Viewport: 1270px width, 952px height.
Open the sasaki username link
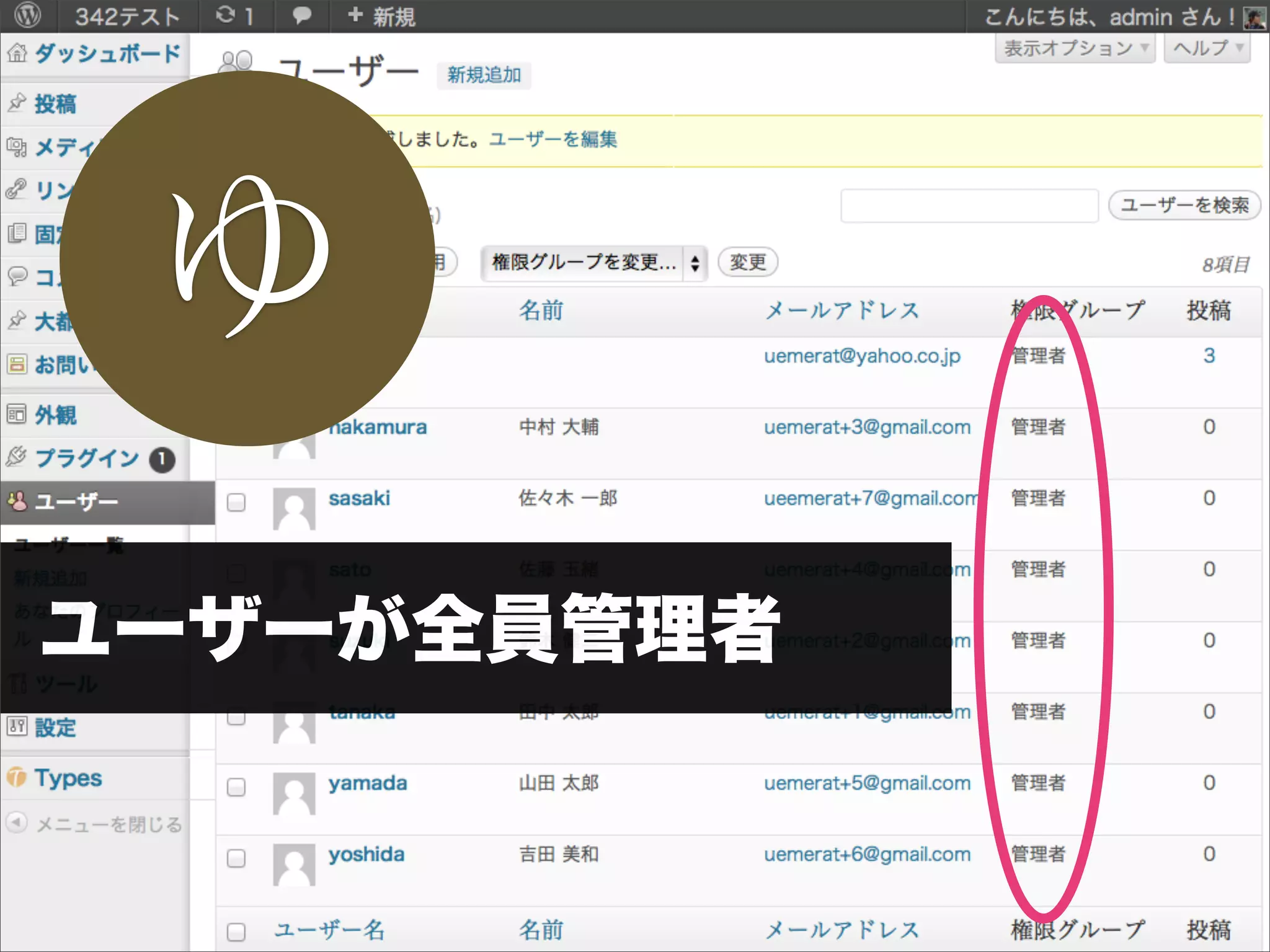pyautogui.click(x=360, y=498)
